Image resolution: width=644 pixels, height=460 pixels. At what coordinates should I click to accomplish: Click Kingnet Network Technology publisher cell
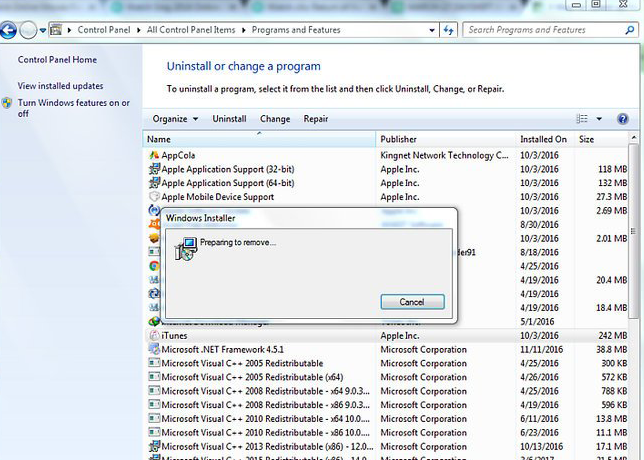tap(444, 155)
